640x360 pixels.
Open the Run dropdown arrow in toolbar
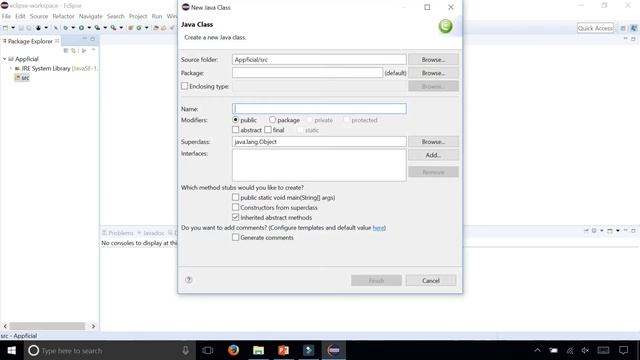click(89, 28)
